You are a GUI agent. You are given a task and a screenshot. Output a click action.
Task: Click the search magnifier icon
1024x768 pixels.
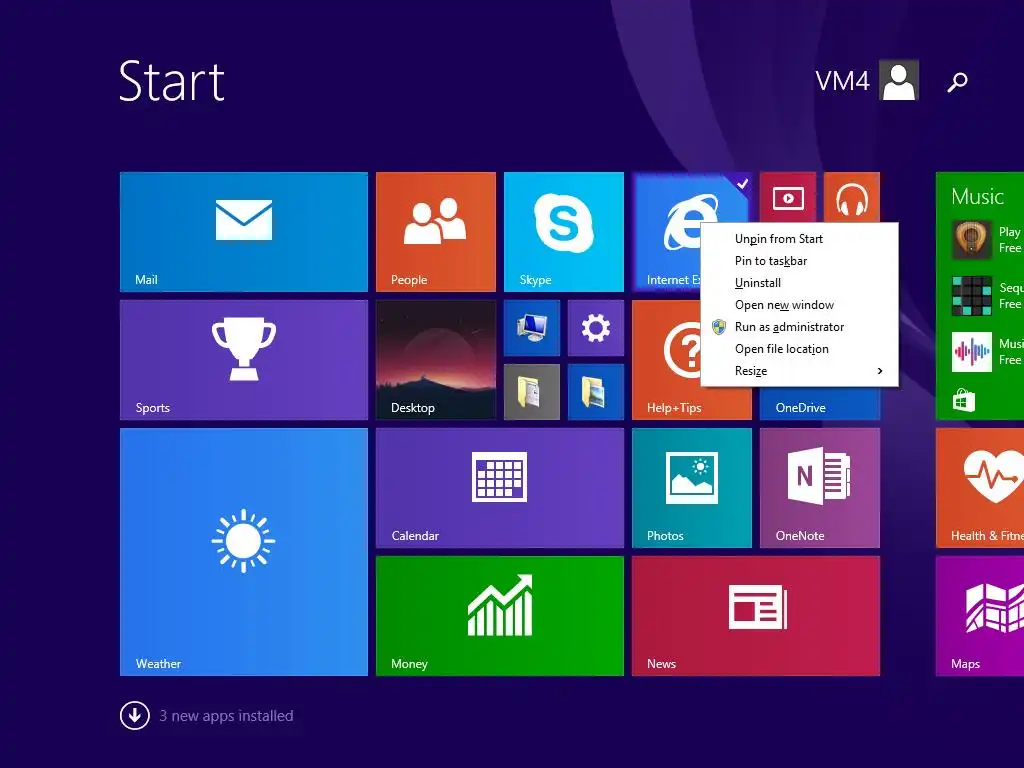click(x=957, y=82)
